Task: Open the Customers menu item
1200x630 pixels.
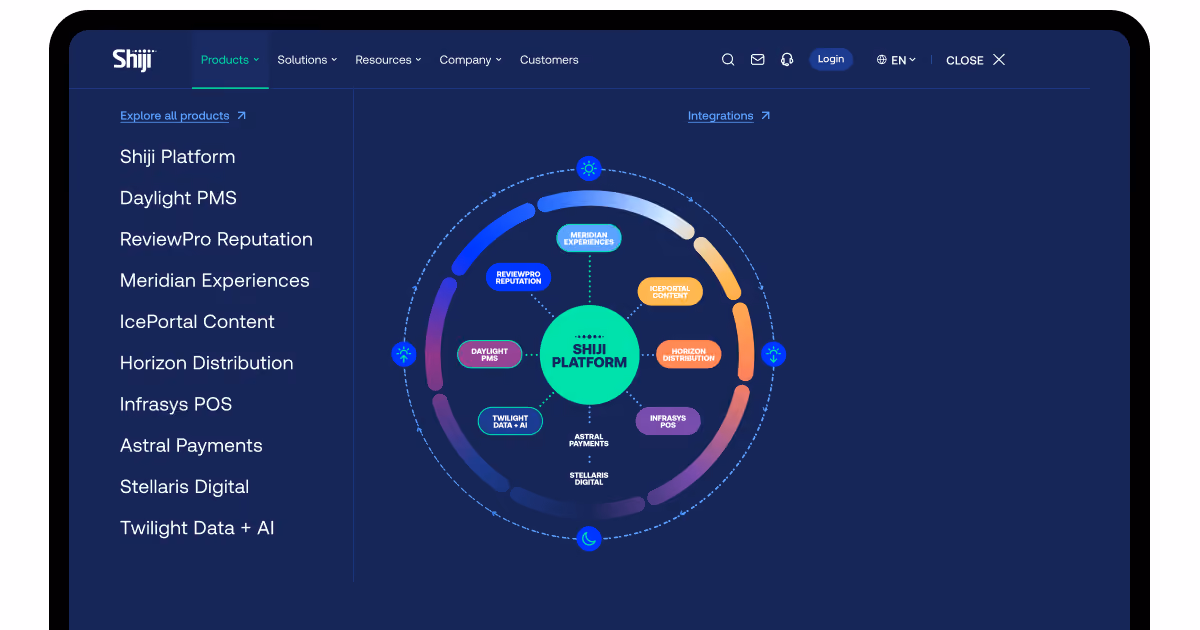Action: pyautogui.click(x=549, y=60)
